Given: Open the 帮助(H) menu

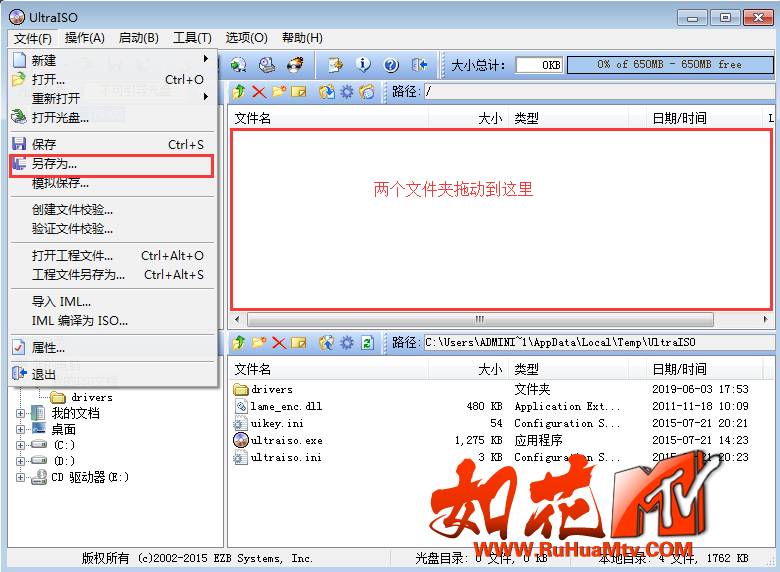Looking at the screenshot, I should (x=302, y=38).
